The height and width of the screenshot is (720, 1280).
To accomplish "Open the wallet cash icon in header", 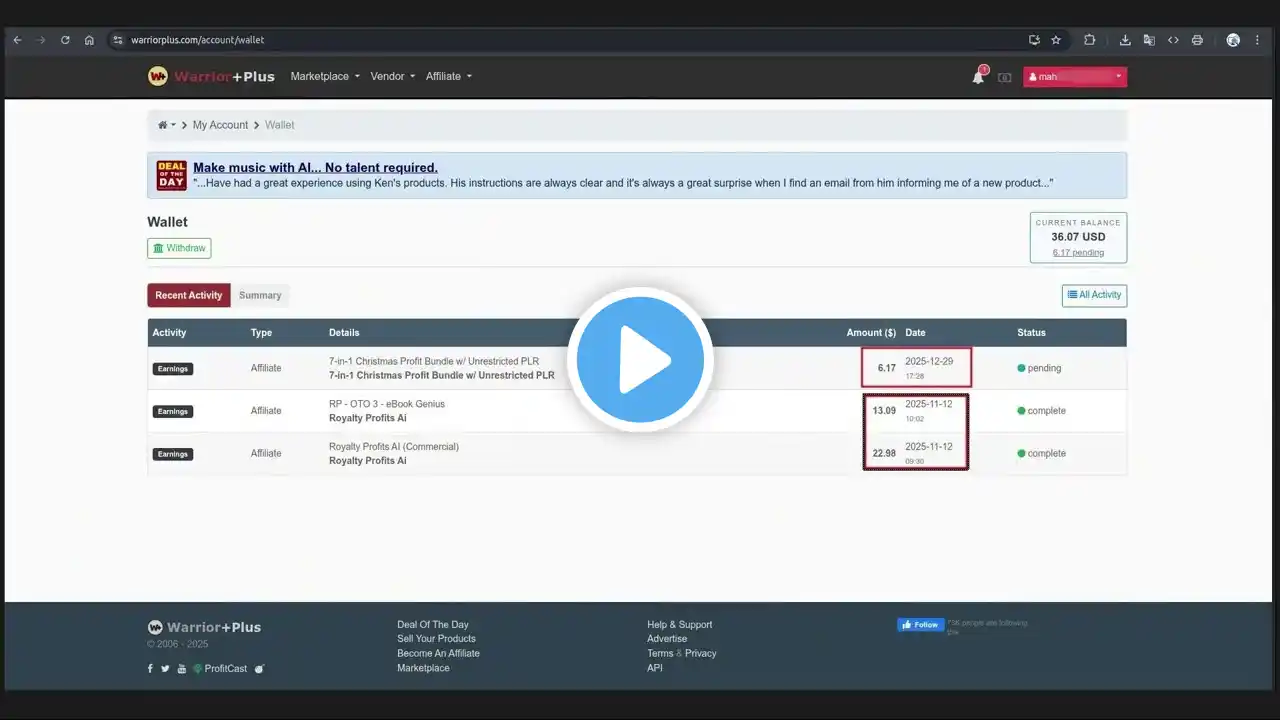I will (x=1004, y=77).
